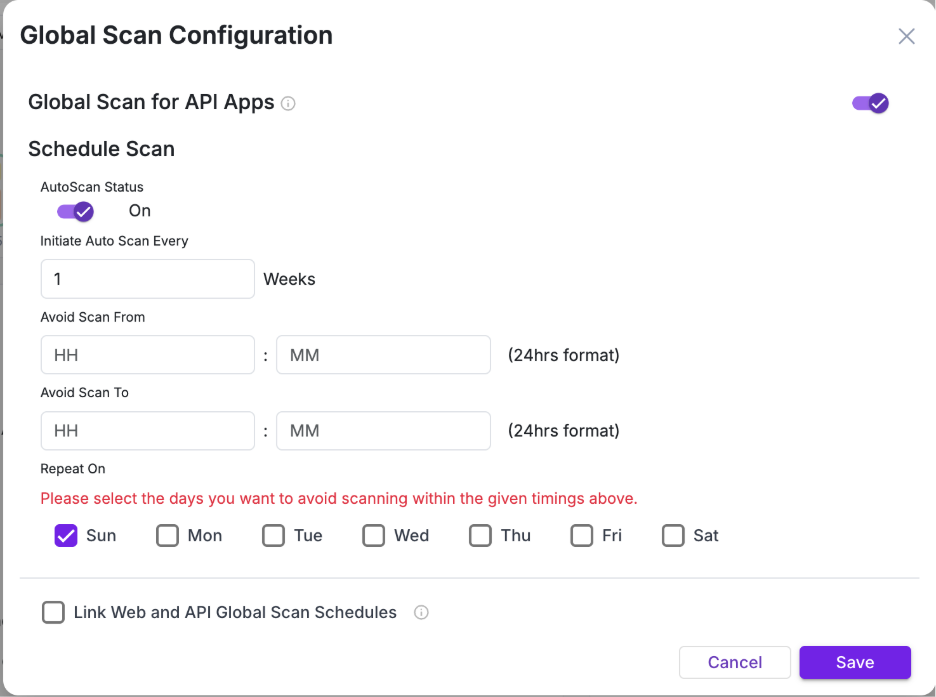The width and height of the screenshot is (936, 697).
Task: Click the Avoid Scan From MM field
Action: tap(383, 355)
